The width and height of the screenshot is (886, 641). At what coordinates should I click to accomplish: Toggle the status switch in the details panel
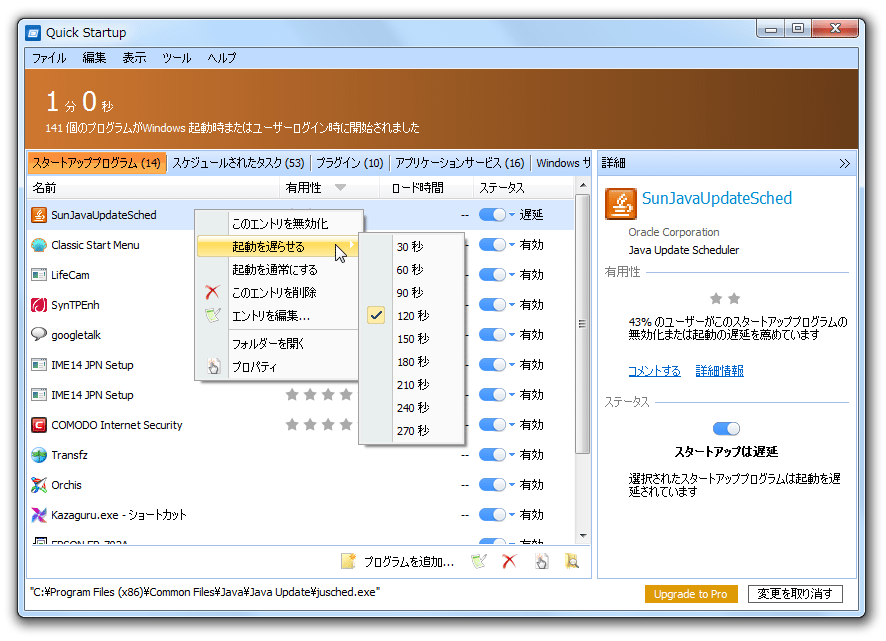tap(726, 428)
